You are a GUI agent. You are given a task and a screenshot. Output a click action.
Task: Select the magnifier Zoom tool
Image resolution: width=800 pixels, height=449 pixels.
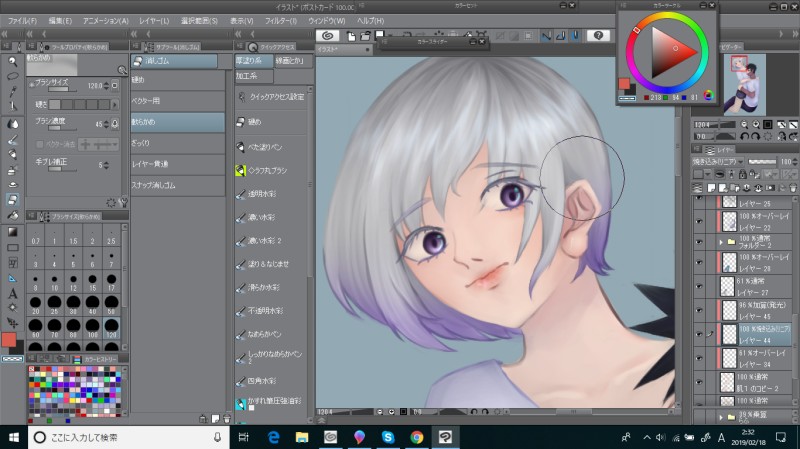[13, 60]
